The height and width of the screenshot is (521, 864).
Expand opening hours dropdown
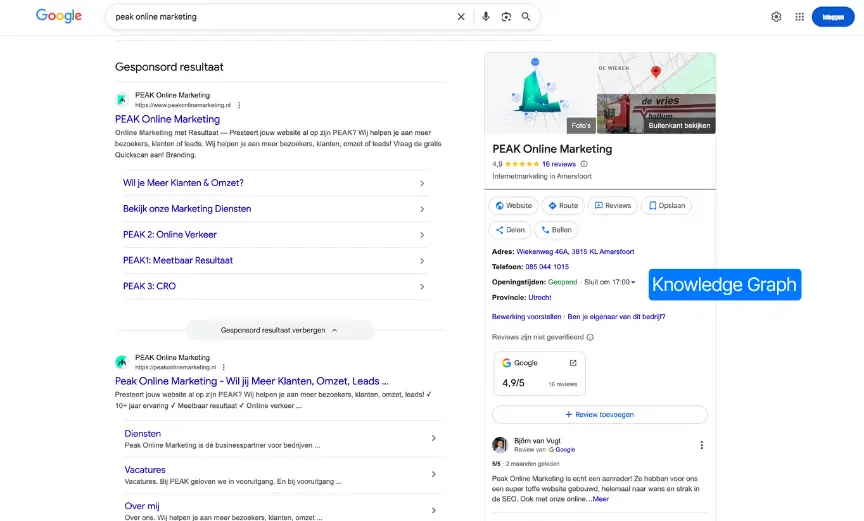633,282
